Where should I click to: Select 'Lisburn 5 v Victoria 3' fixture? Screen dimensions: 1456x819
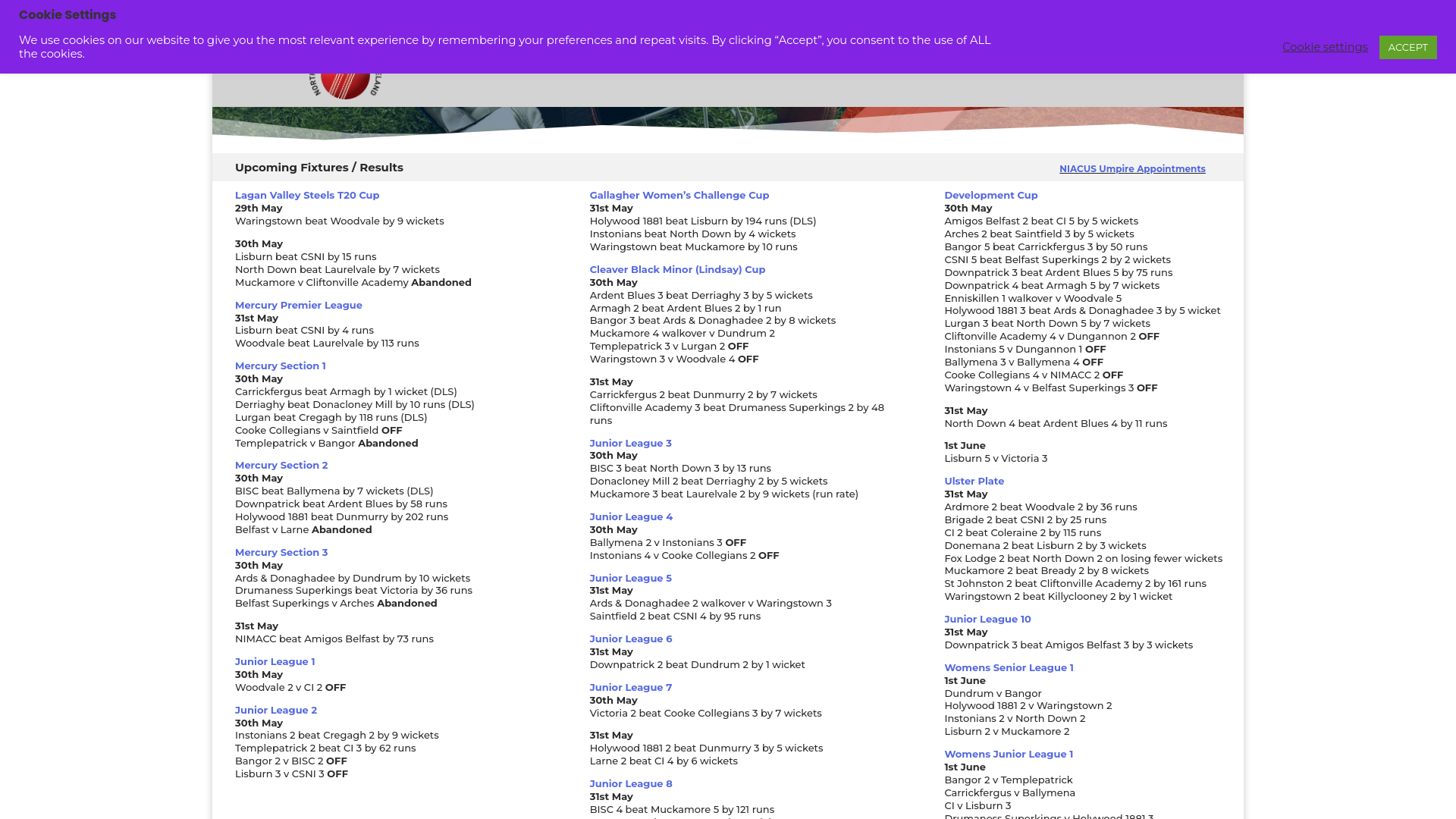(996, 459)
